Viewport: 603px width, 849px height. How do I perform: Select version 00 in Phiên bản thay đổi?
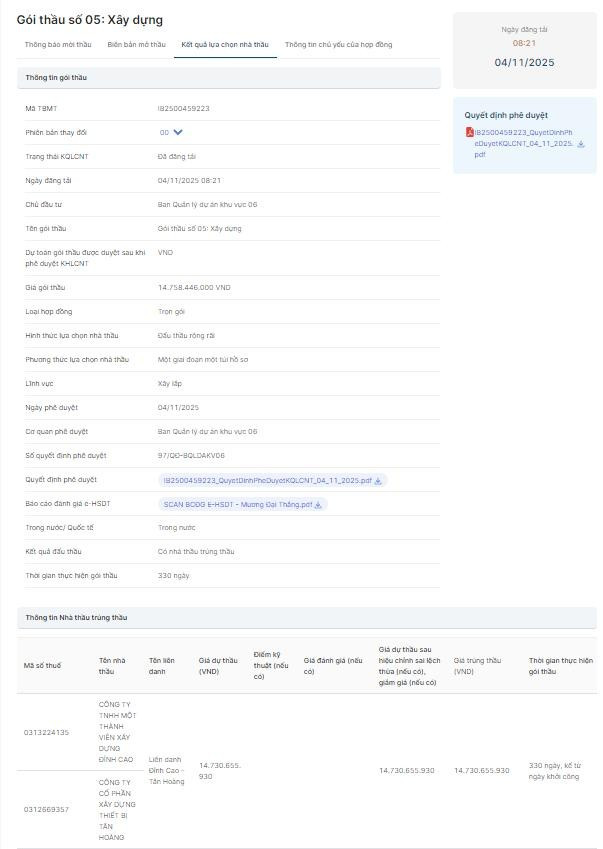[164, 132]
